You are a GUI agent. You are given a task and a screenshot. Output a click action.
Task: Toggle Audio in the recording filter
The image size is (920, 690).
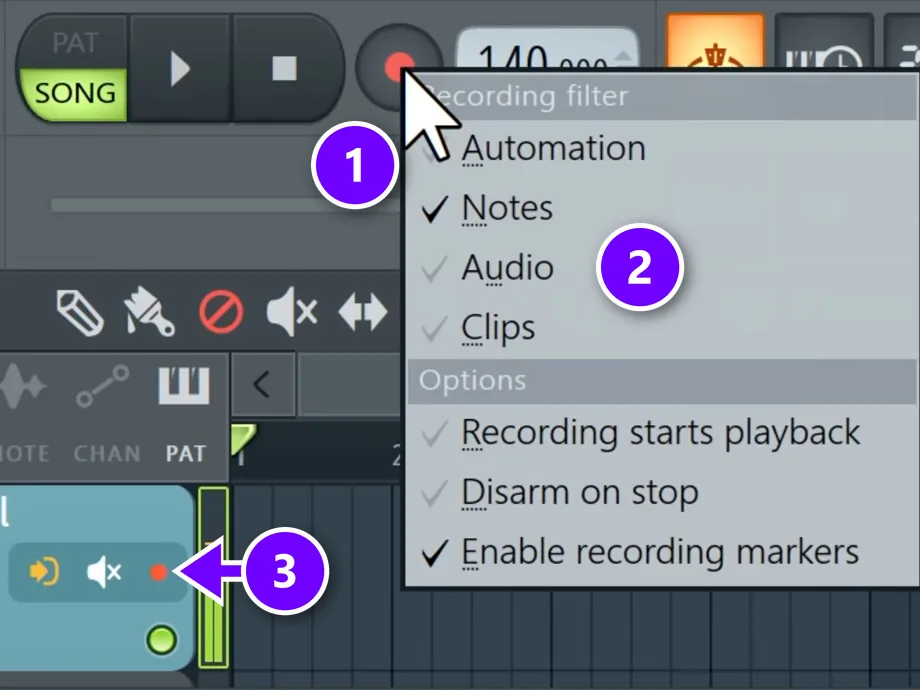click(x=661, y=268)
